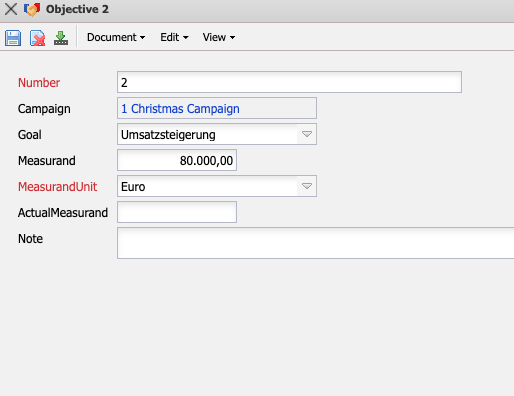Click the empty ActualMeasurand field

pyautogui.click(x=177, y=212)
